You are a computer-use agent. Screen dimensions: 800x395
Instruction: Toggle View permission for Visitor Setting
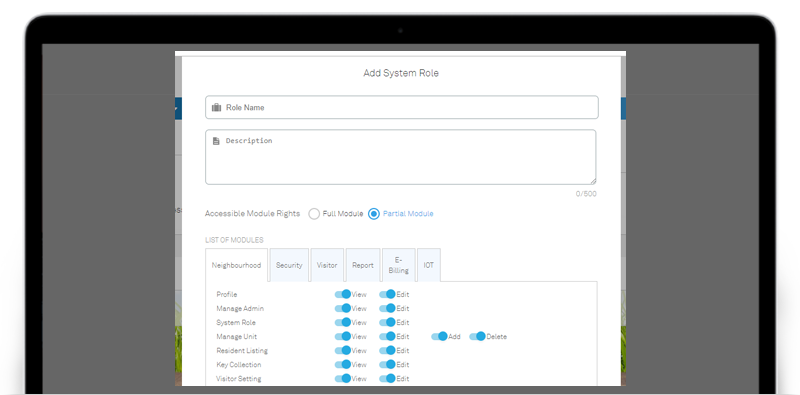(343, 379)
